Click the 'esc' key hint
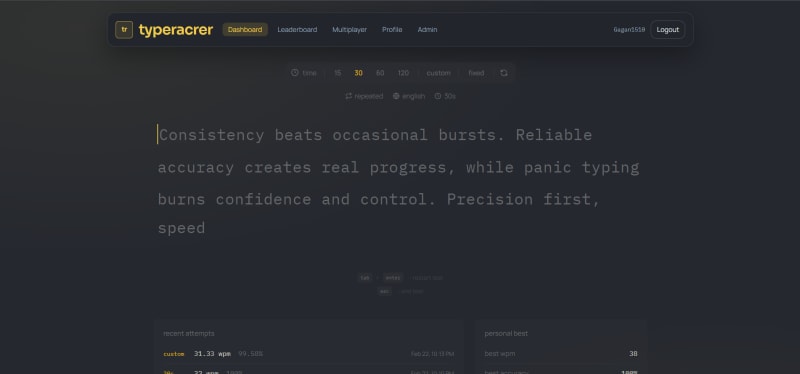Viewport: 800px width, 374px height. point(385,291)
